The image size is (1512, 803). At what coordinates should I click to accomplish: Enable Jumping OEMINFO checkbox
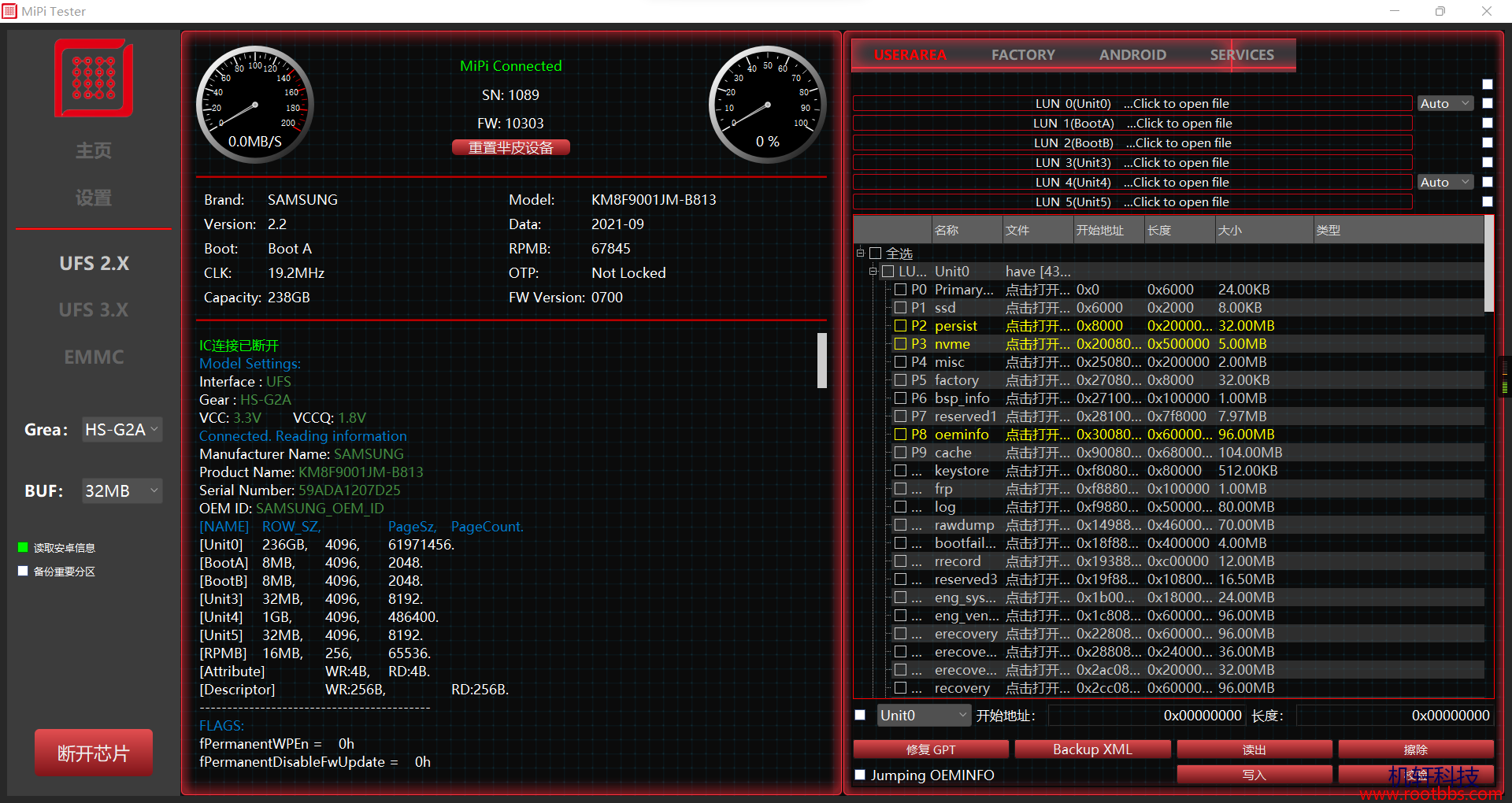pyautogui.click(x=860, y=775)
